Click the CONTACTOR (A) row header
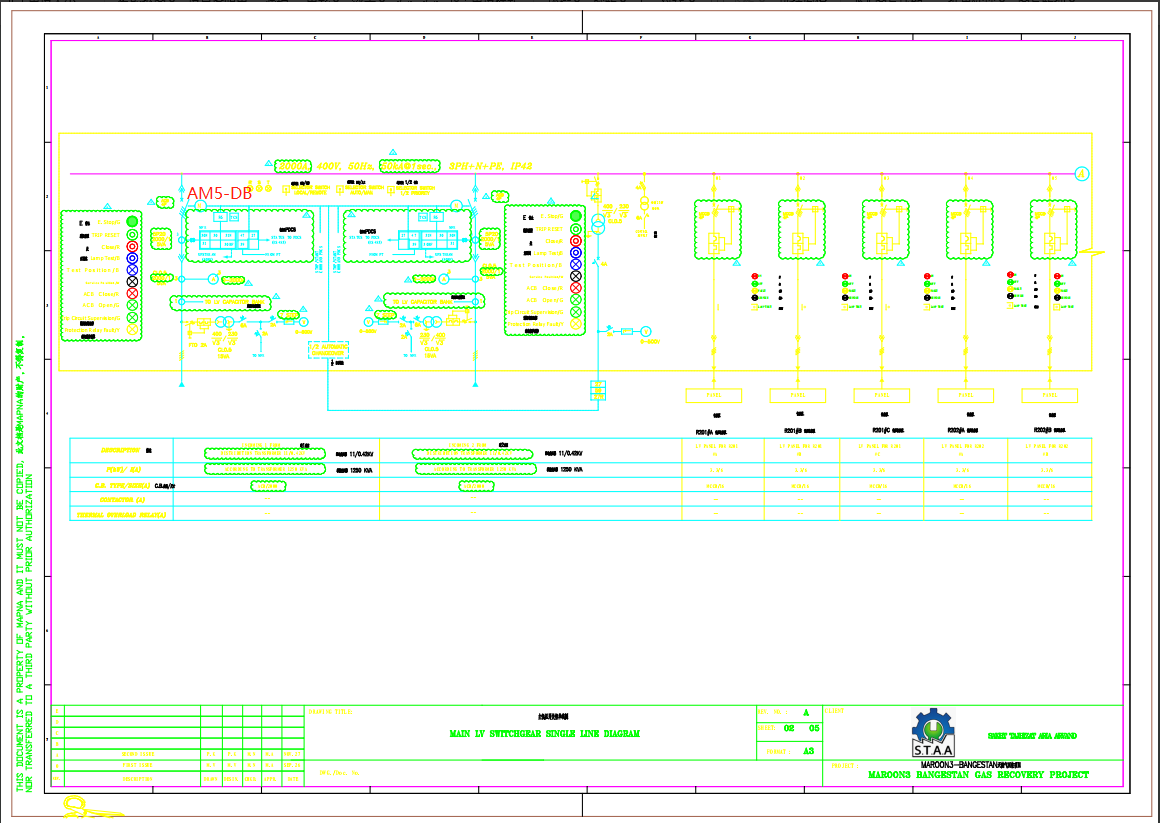Image resolution: width=1160 pixels, height=823 pixels. pos(122,500)
